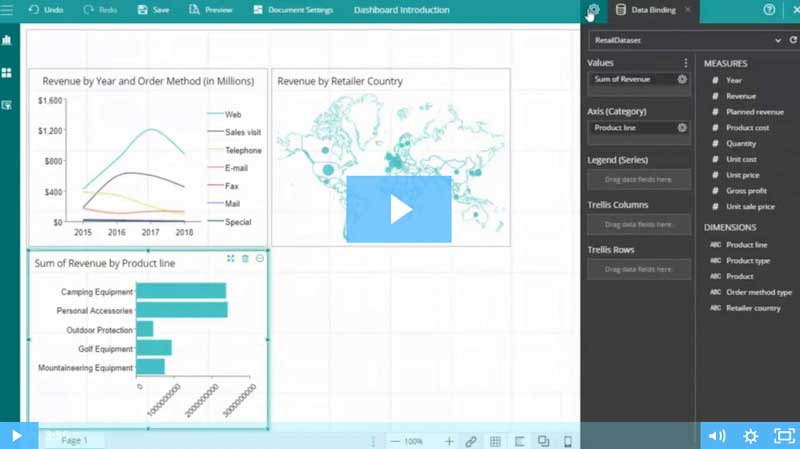Screen dimensions: 800x449
Task: Close the Data Binding tab
Action: pyautogui.click(x=688, y=10)
